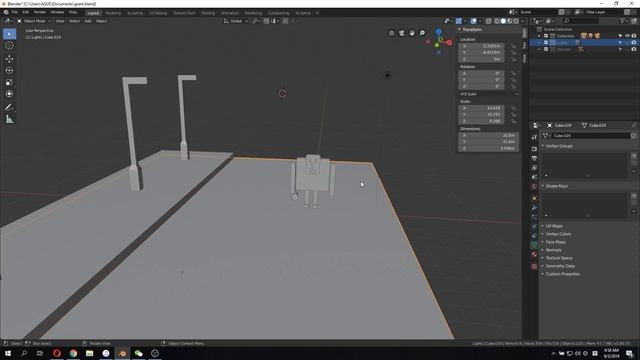The image size is (640, 360).
Task: Open the Physics properties tab
Action: [x=534, y=227]
